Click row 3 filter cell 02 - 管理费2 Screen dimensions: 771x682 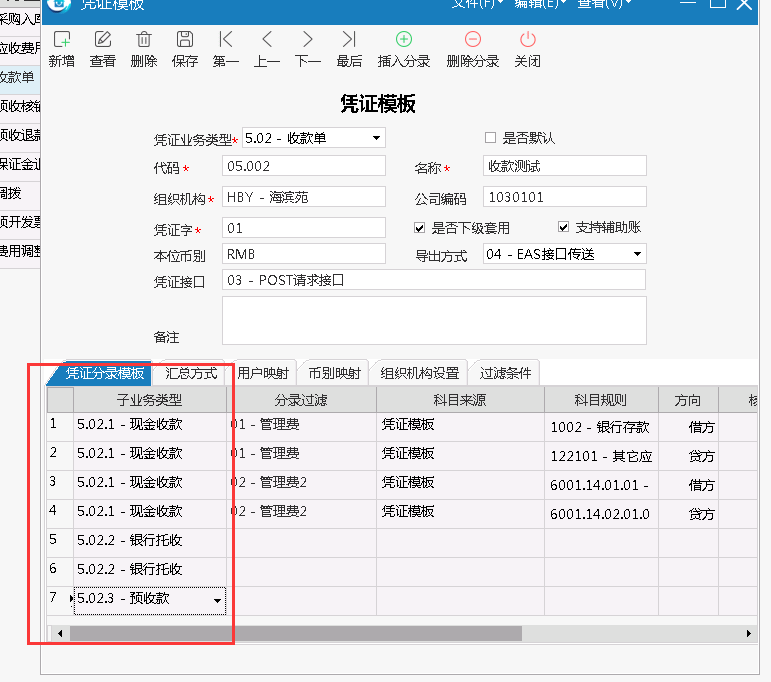[x=301, y=483]
